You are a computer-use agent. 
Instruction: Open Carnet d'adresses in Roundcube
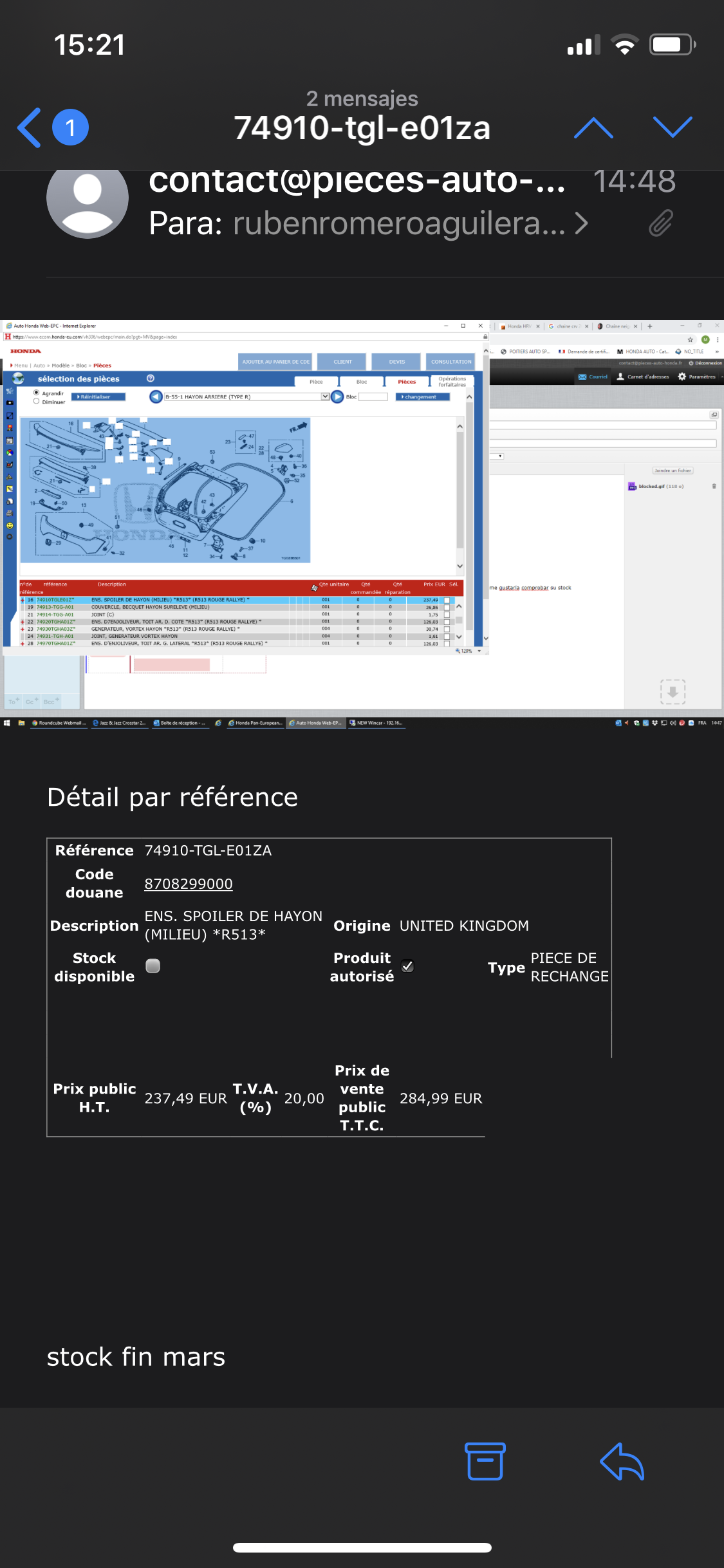643,377
